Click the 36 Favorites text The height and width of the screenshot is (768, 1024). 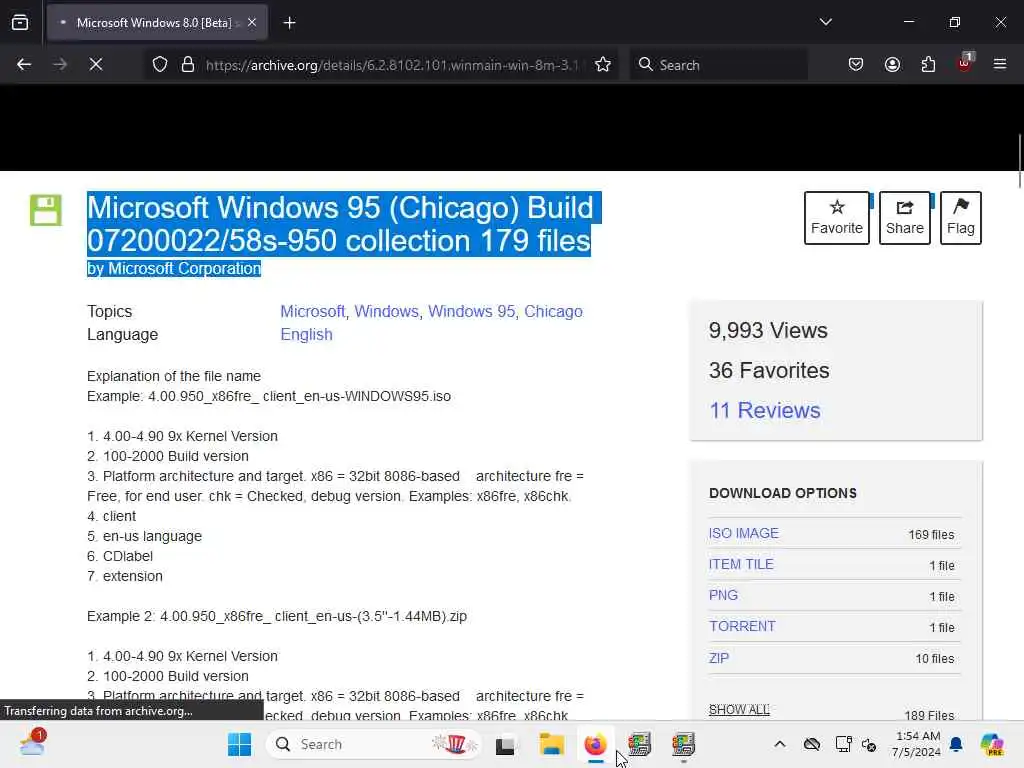point(769,370)
